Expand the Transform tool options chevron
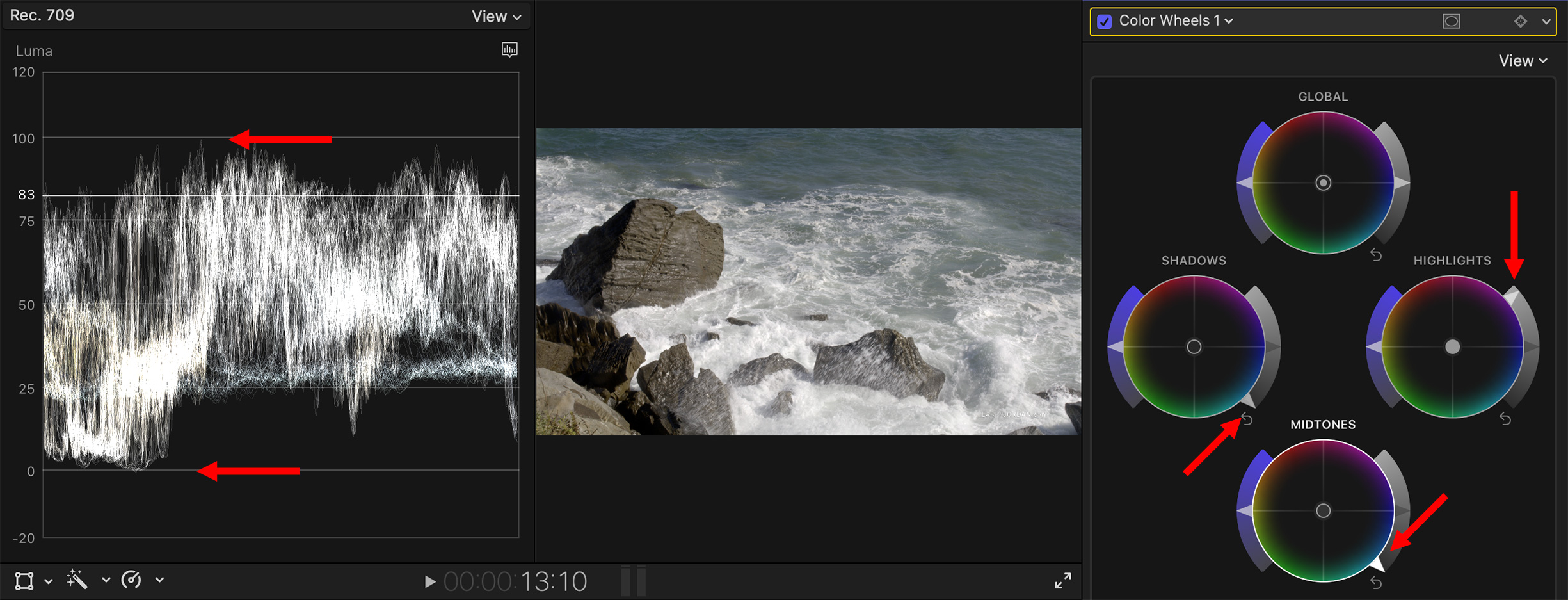Screen dimensions: 1568x600 pyautogui.click(x=49, y=581)
